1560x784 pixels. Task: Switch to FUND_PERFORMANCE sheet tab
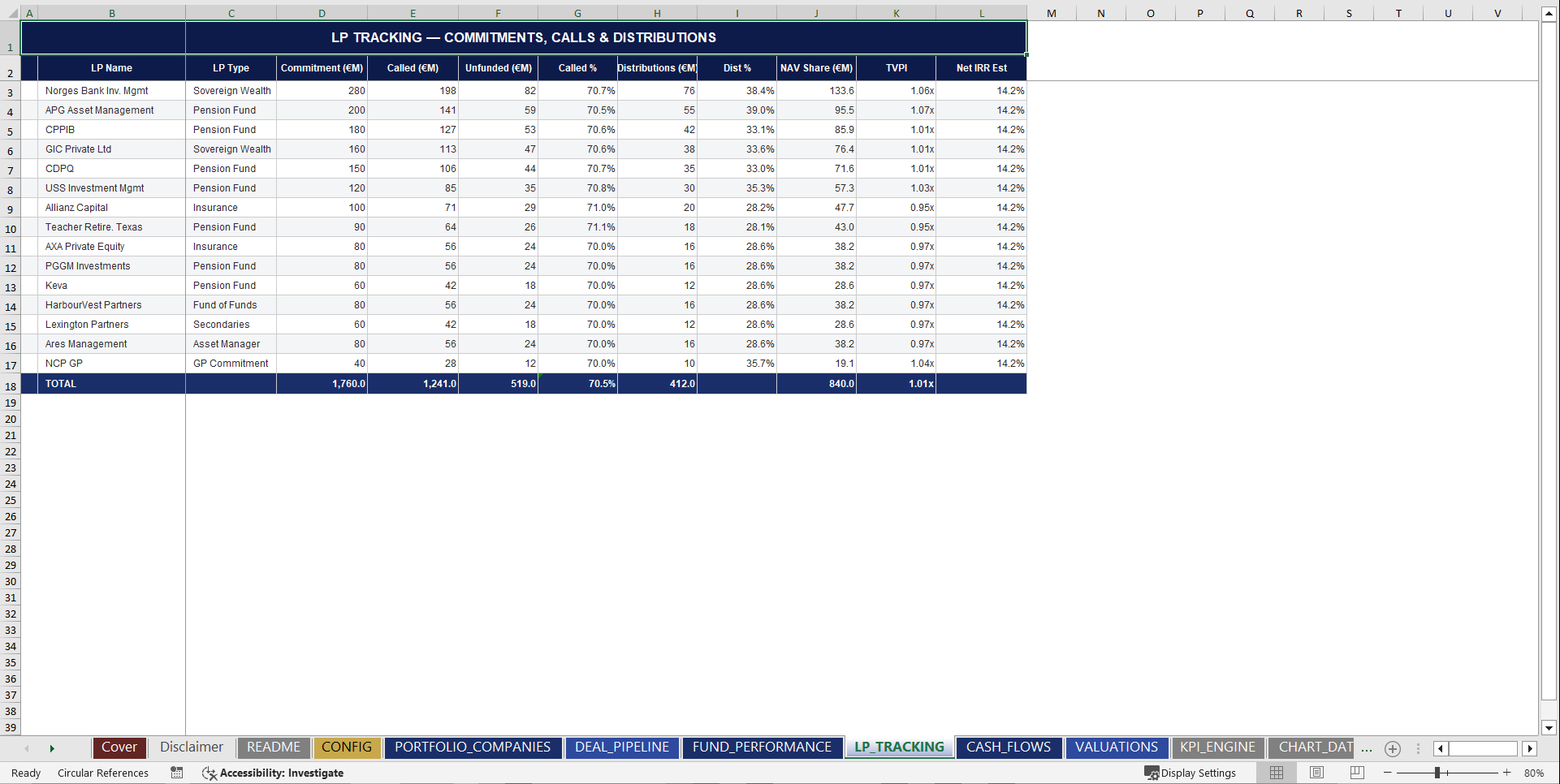(762, 747)
